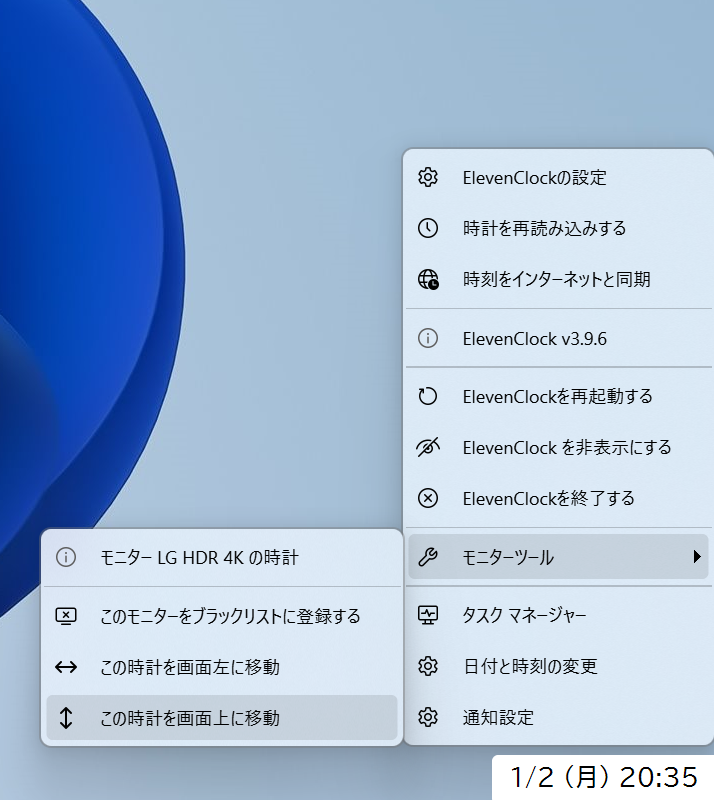Click the gear icon beside ElevenClockの設定
The image size is (714, 800).
click(428, 178)
